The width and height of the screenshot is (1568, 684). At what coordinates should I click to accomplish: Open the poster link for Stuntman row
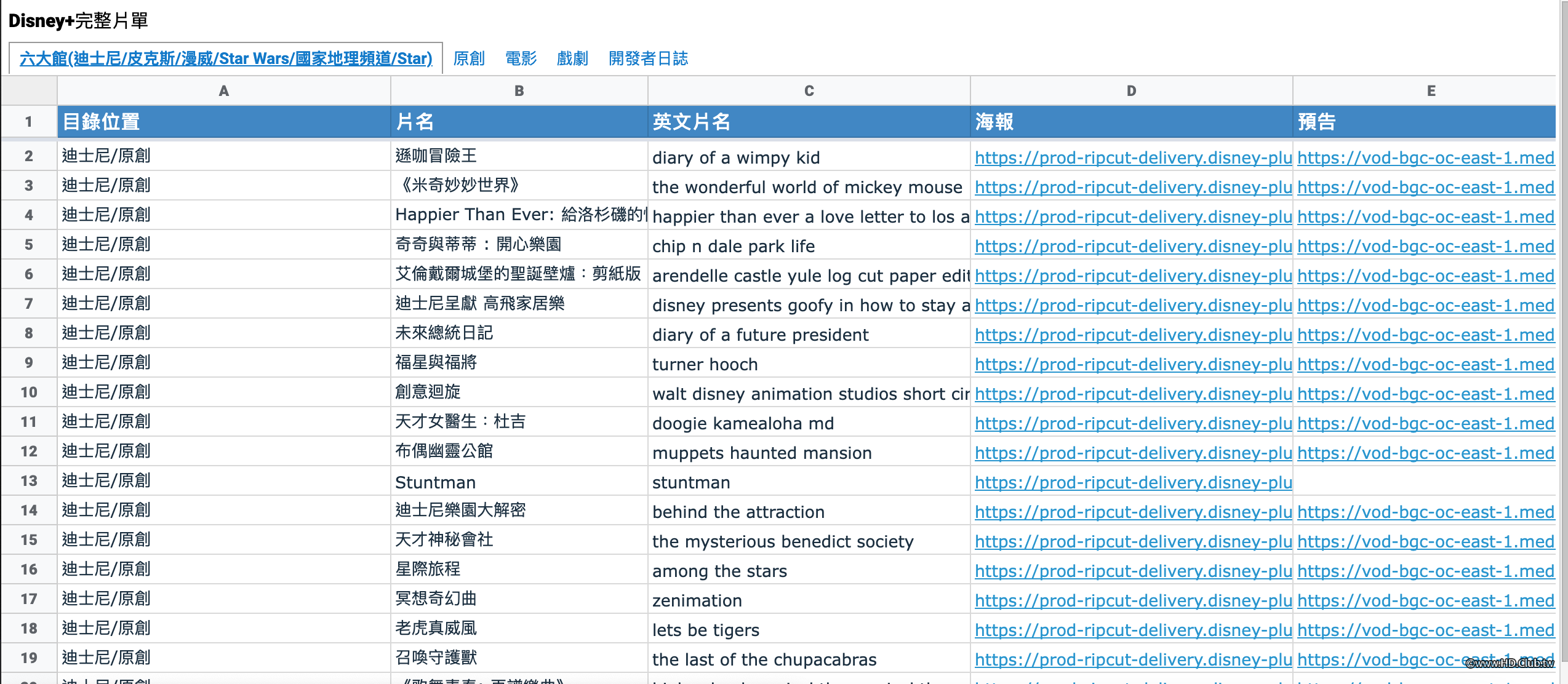[1132, 482]
